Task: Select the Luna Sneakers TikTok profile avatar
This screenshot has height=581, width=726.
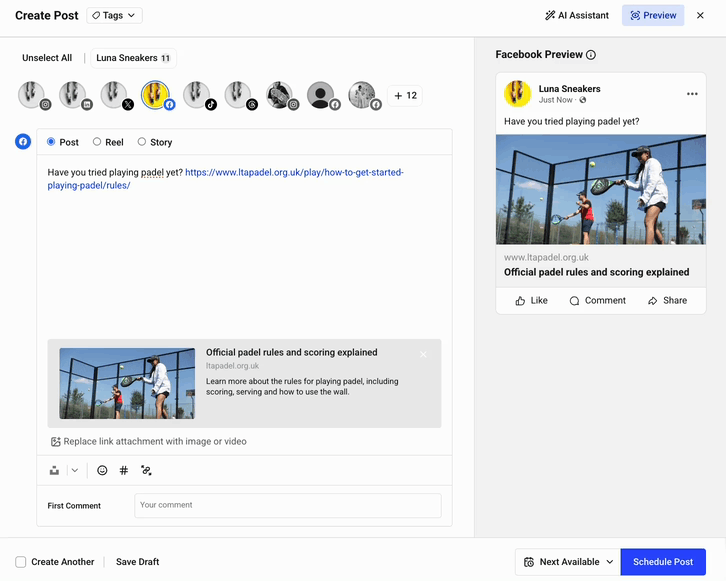Action: click(x=199, y=95)
